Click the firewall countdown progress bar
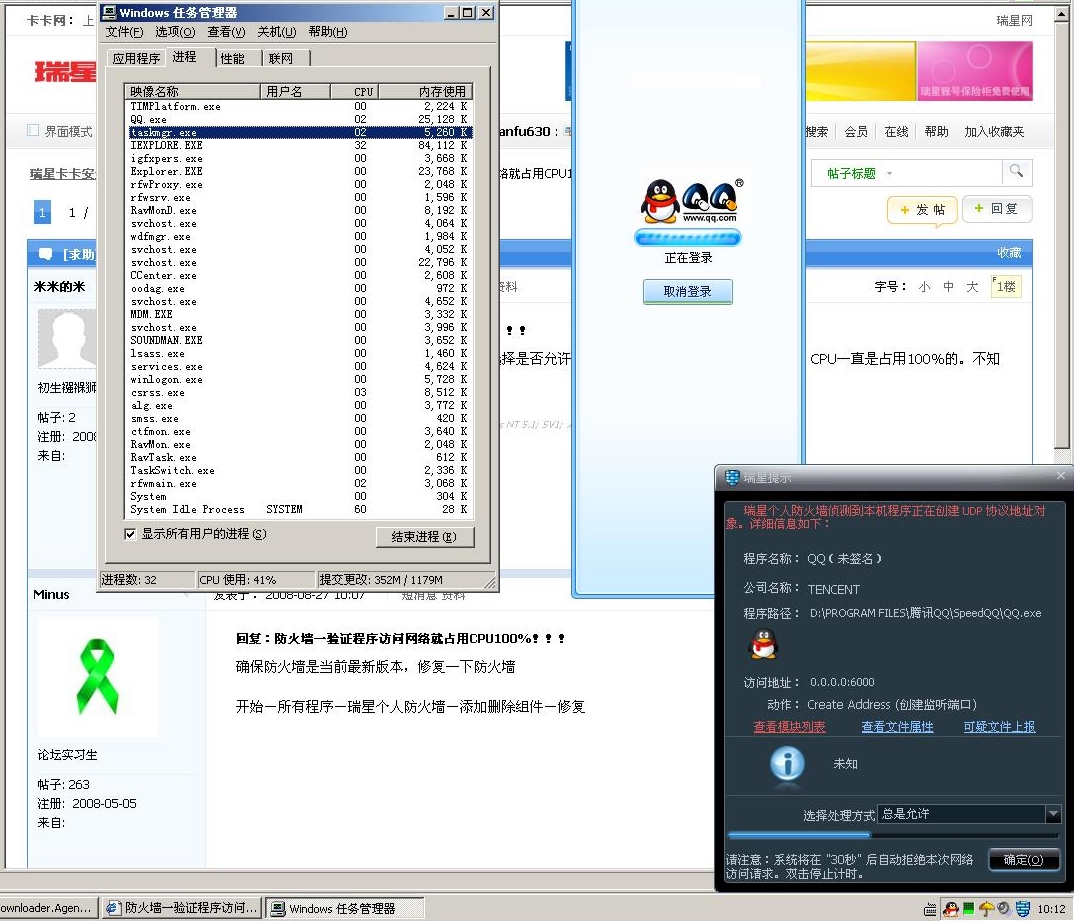This screenshot has width=1074, height=921. tap(892, 835)
